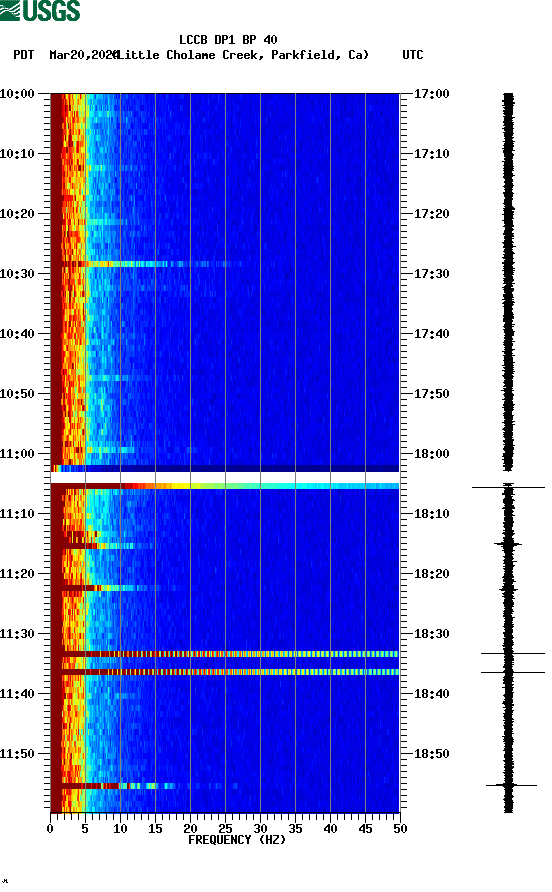
Task: Click the '50' frequency axis tick label
Action: coord(400,829)
